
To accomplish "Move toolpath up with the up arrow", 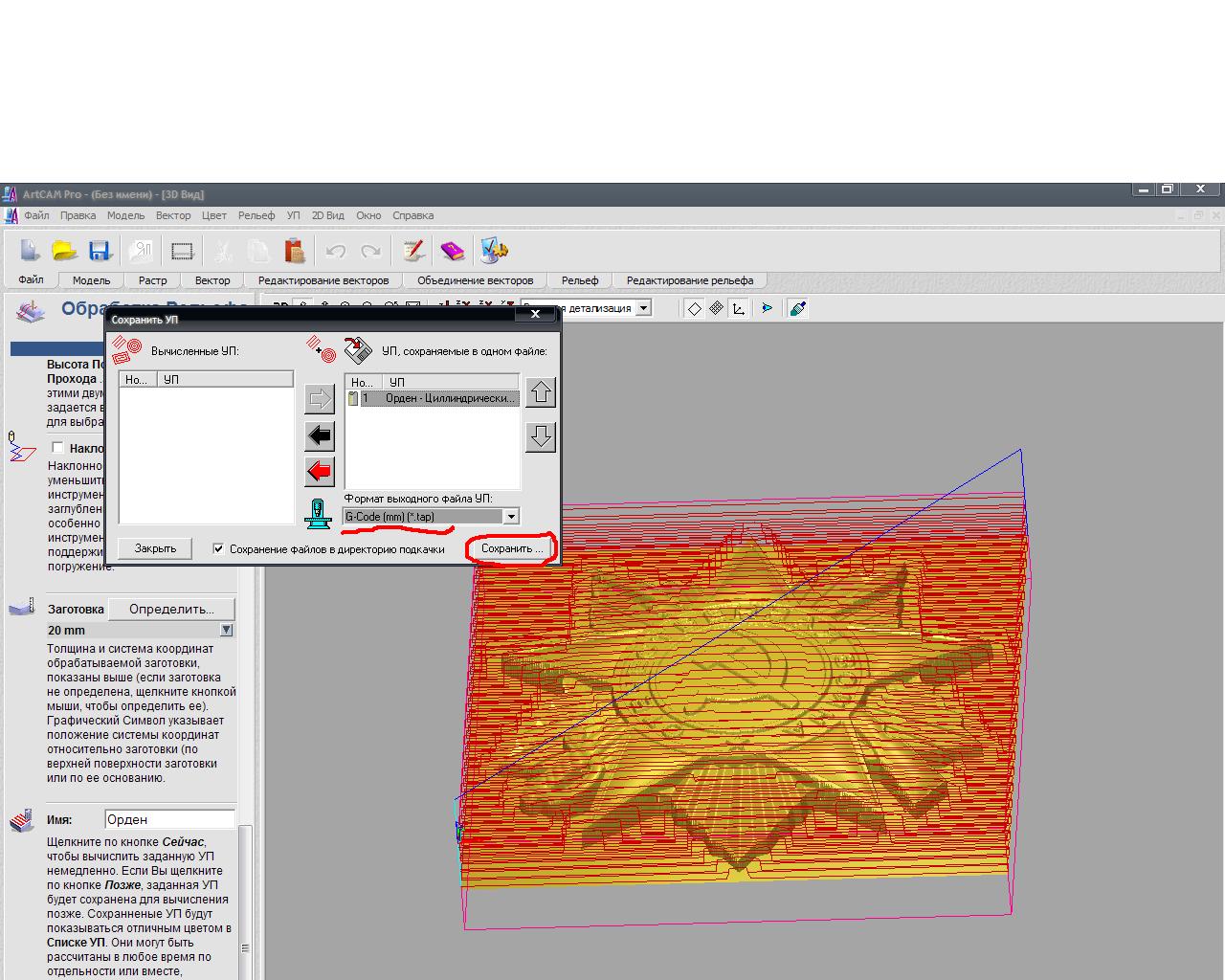I will point(541,392).
